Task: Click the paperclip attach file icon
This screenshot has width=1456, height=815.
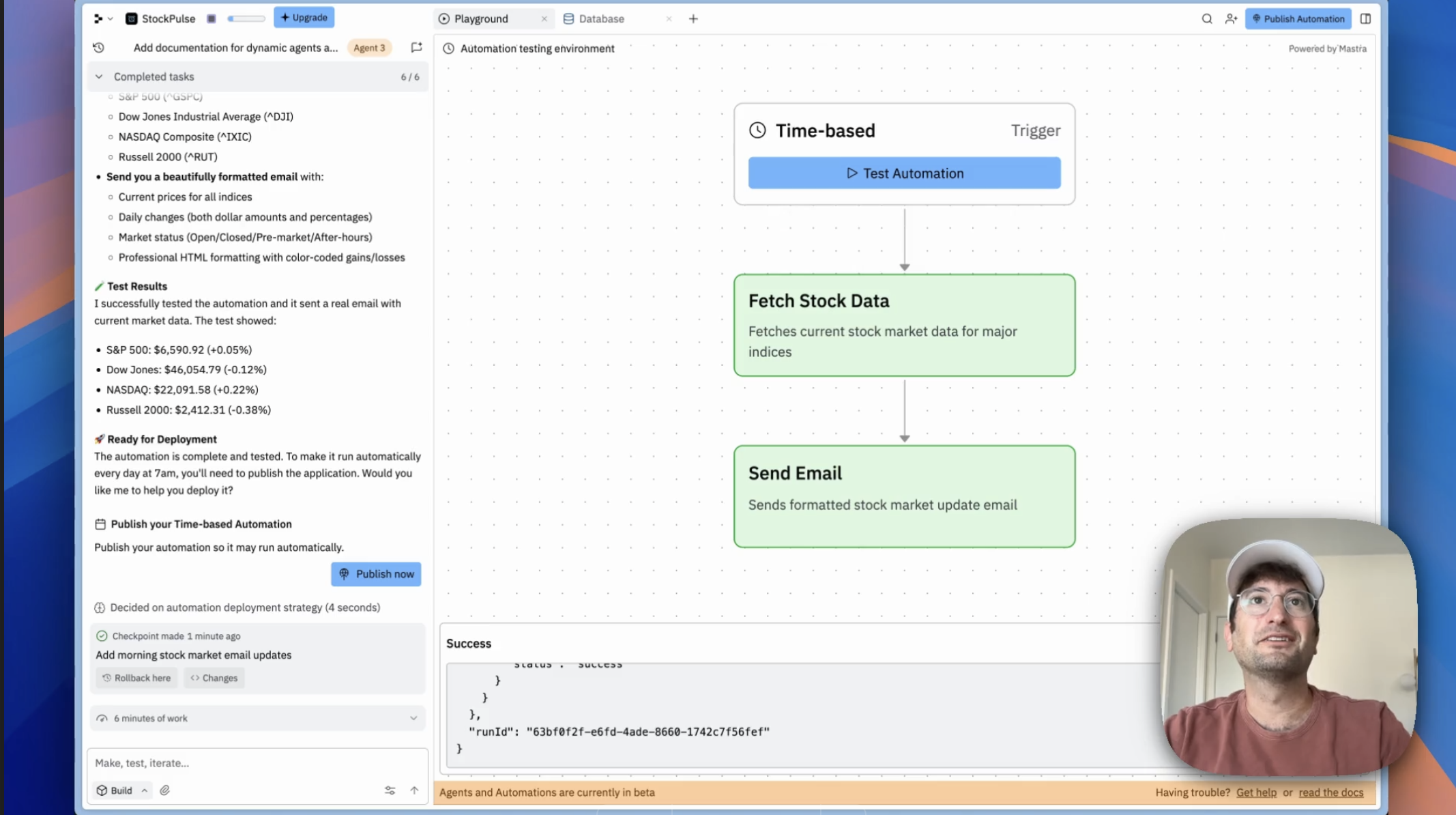Action: [165, 790]
